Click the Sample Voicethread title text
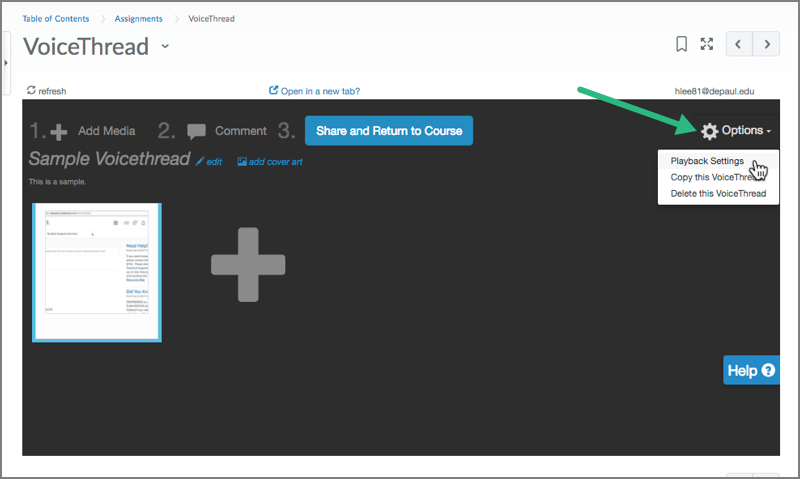The image size is (800, 479). pyautogui.click(x=109, y=159)
